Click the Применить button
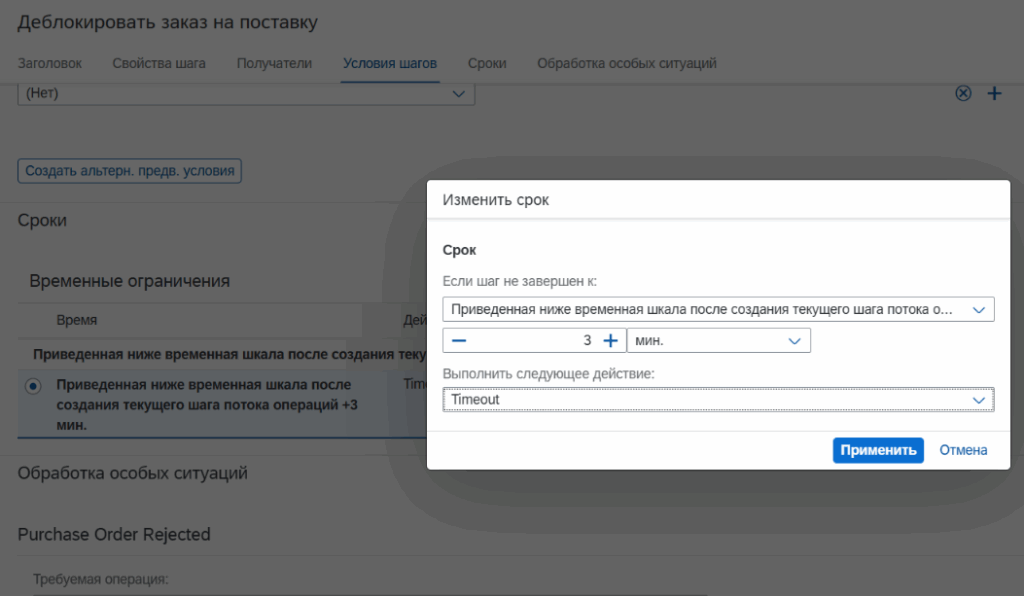Screen dimensions: 1024x596 click(x=878, y=450)
